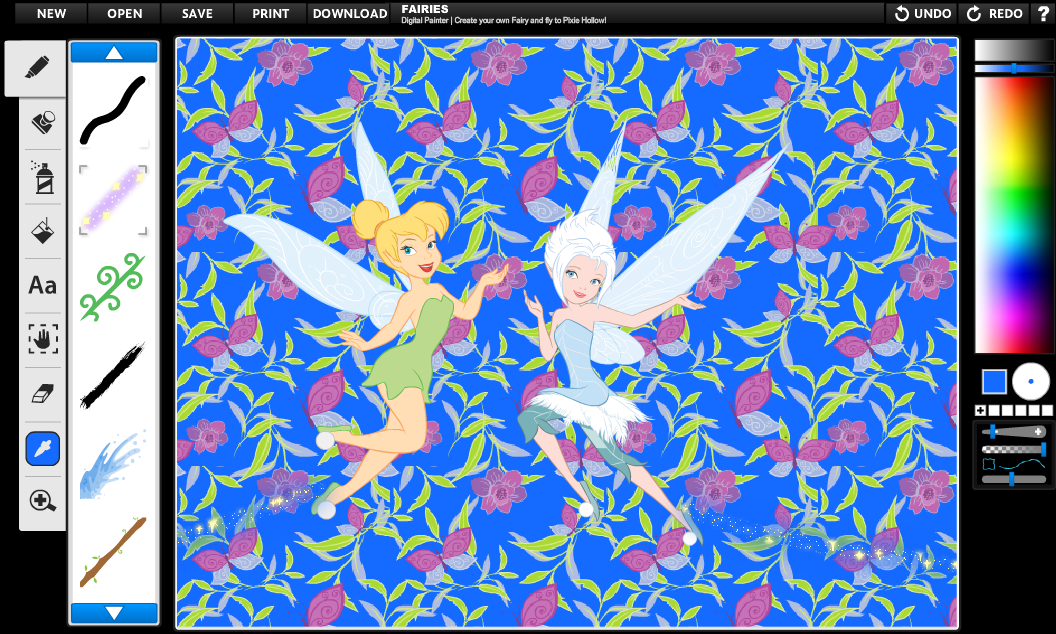
Task: Click SAVE in the top bar
Action: pos(197,13)
